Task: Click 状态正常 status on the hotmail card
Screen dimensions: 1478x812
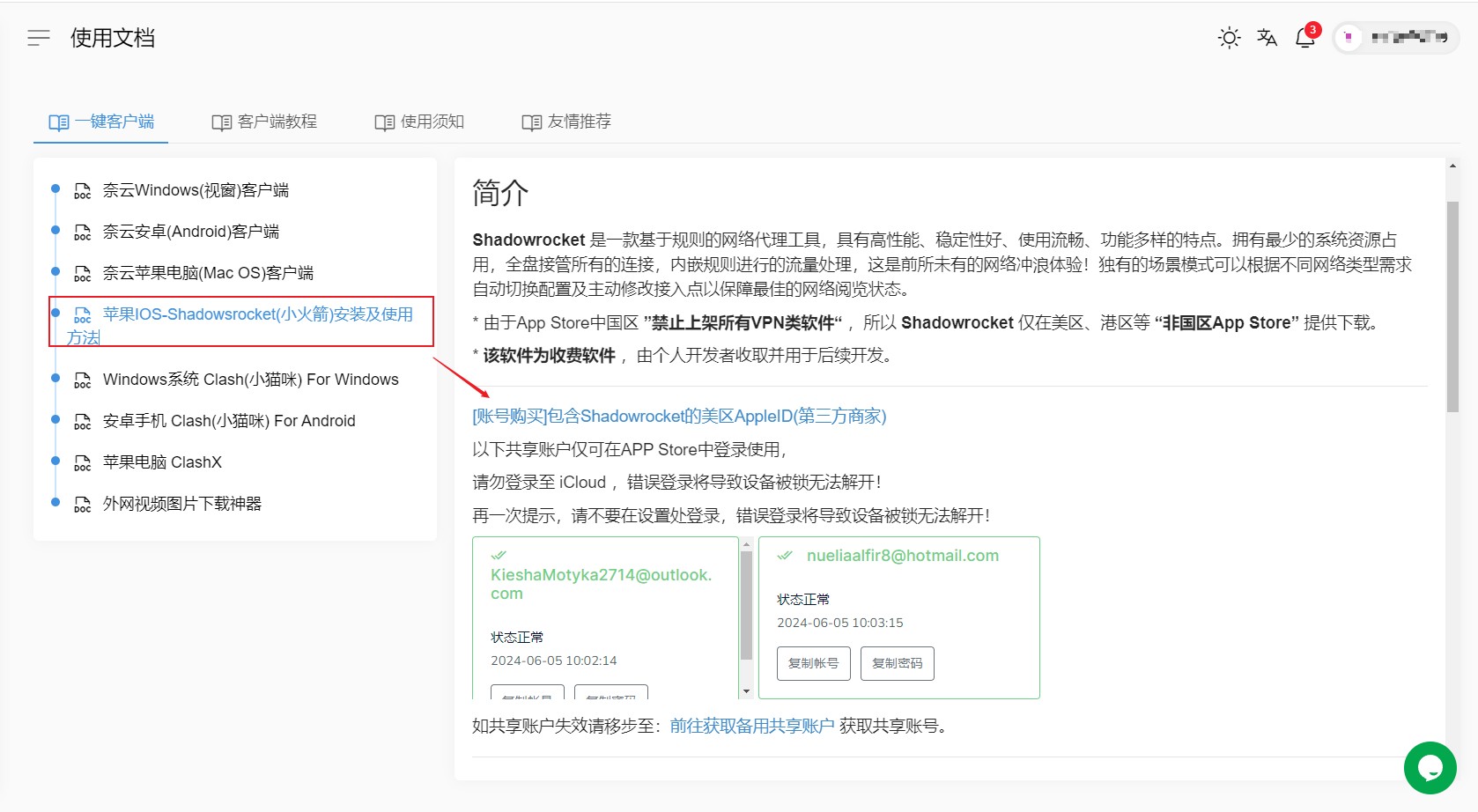Action: (x=803, y=600)
